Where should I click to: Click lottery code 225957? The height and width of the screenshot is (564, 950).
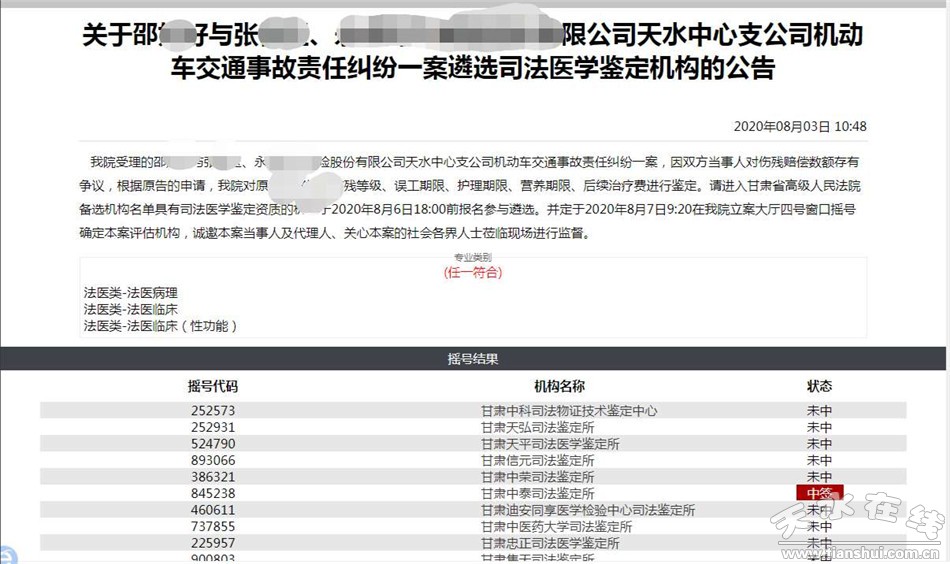213,543
